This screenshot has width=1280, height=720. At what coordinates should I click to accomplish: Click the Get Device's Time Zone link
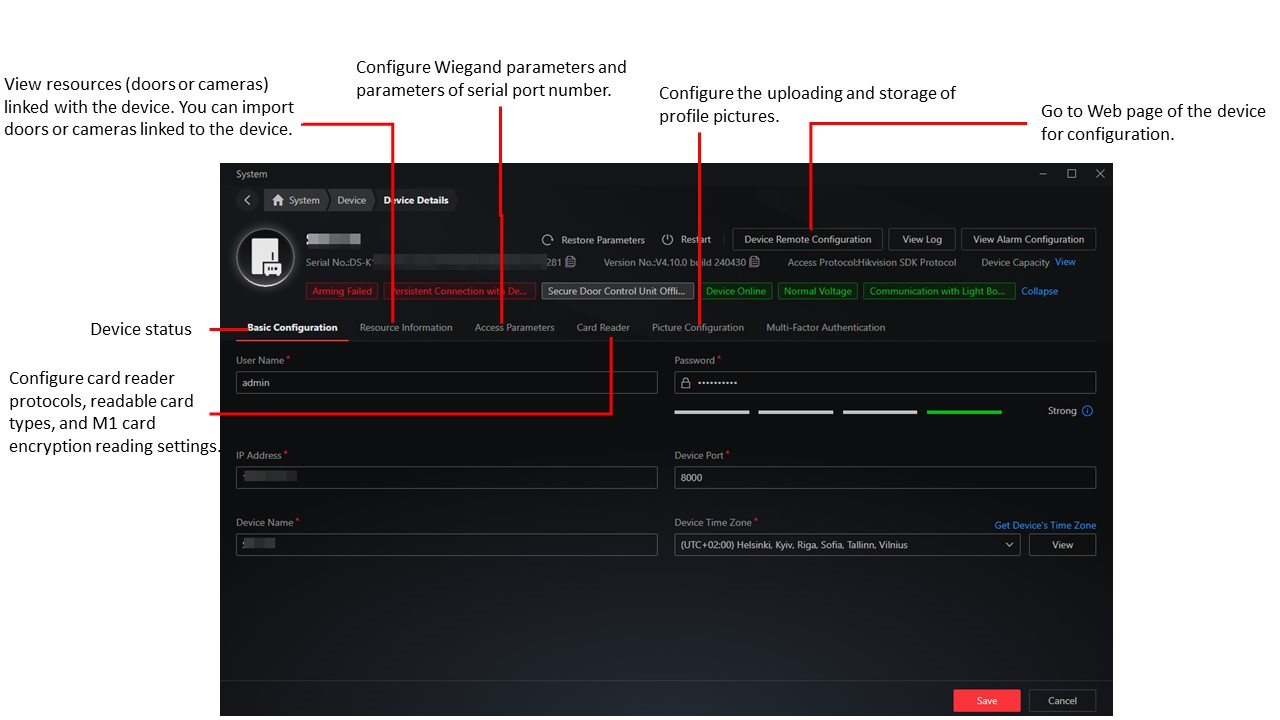point(1045,525)
